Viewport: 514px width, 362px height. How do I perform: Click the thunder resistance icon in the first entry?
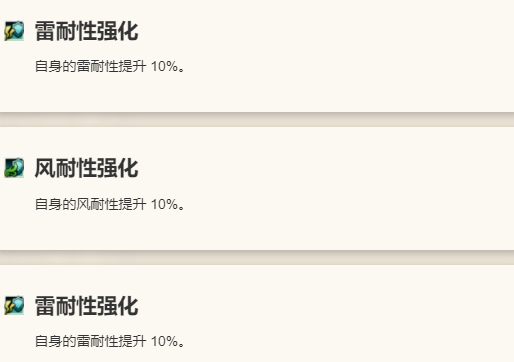coord(14,31)
